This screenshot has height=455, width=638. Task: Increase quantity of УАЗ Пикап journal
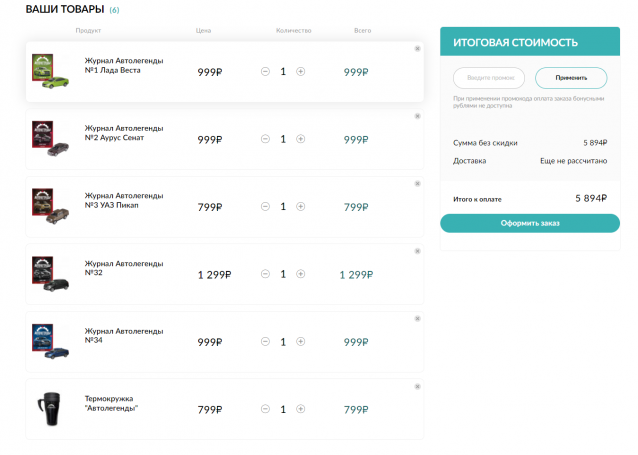301,207
